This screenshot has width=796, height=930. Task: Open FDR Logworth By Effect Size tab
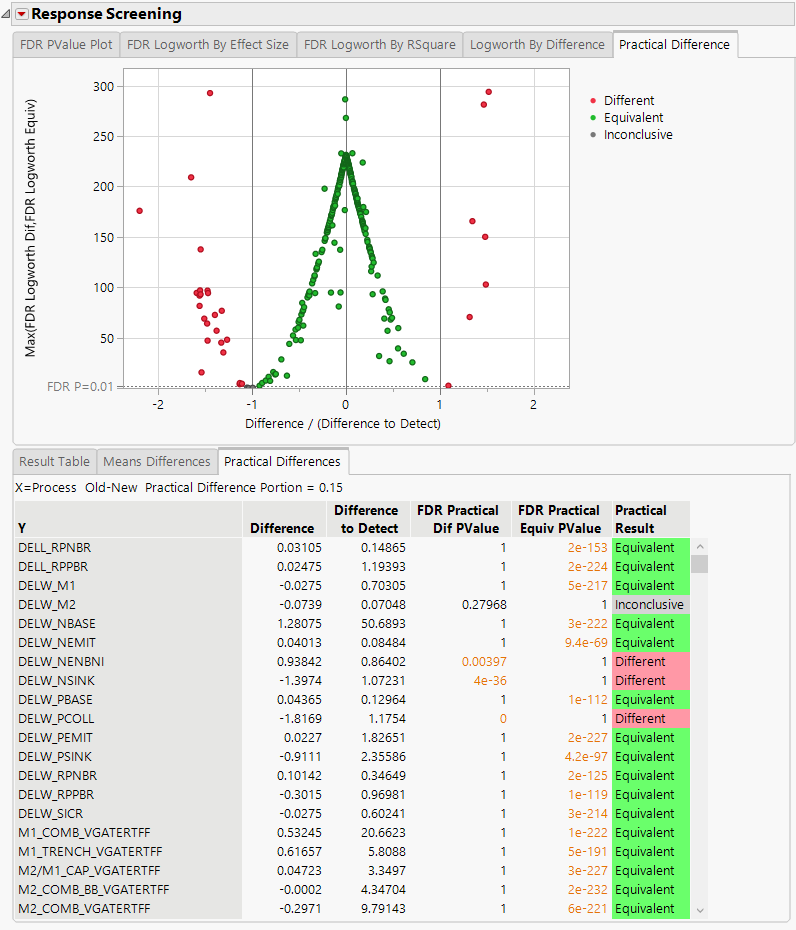pyautogui.click(x=208, y=45)
